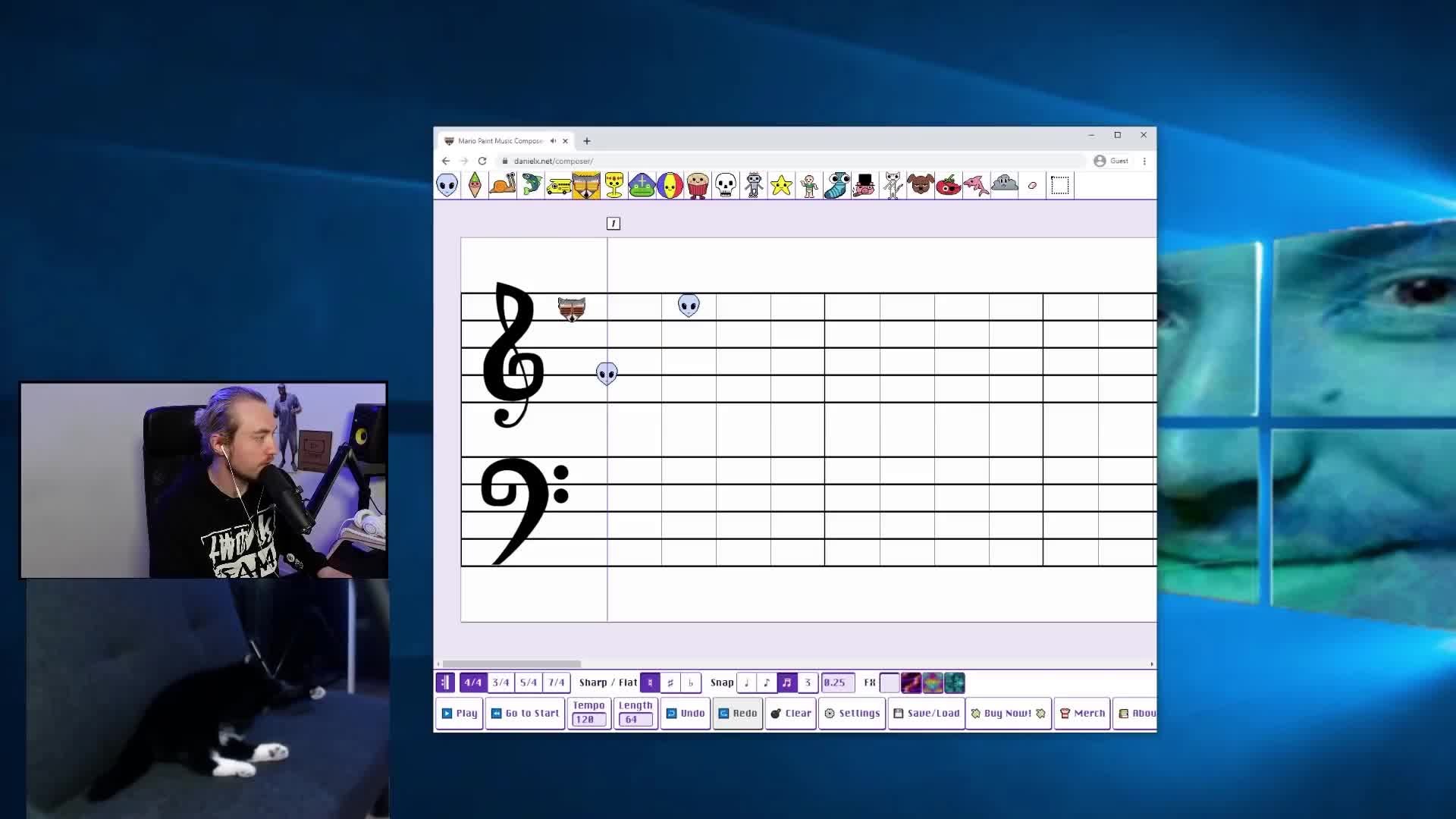1456x819 pixels.
Task: Open the Settings panel
Action: point(852,714)
